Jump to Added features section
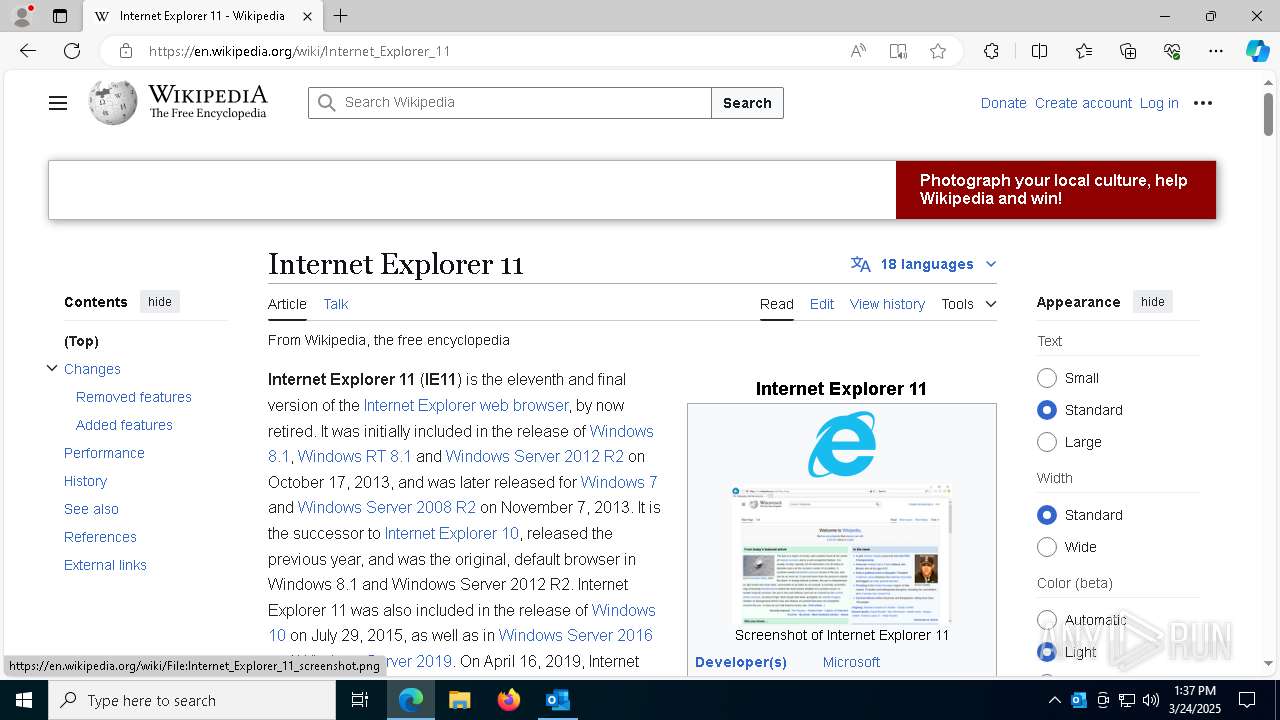Viewport: 1280px width, 720px height. pos(124,425)
